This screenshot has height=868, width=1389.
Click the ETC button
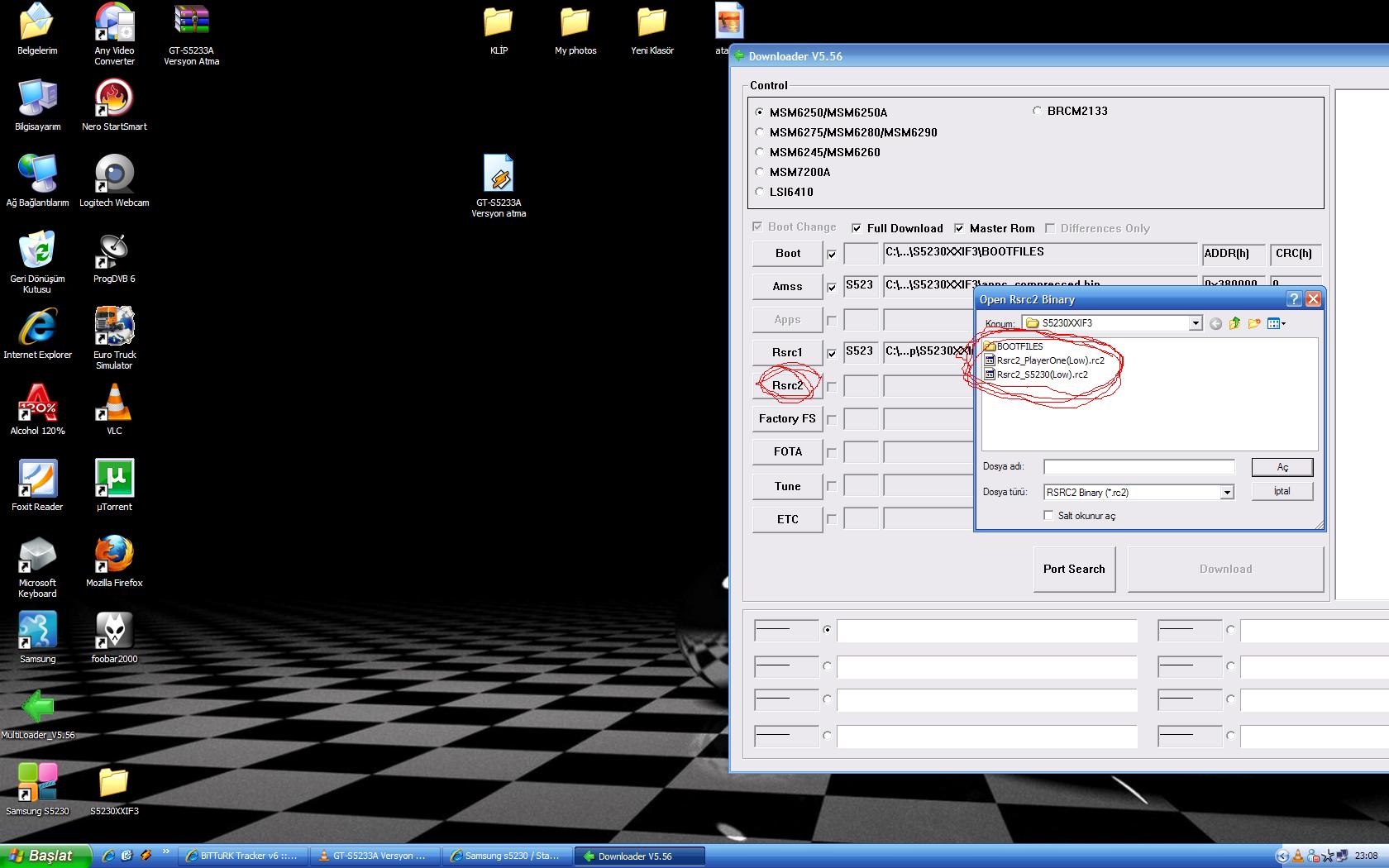click(x=787, y=520)
